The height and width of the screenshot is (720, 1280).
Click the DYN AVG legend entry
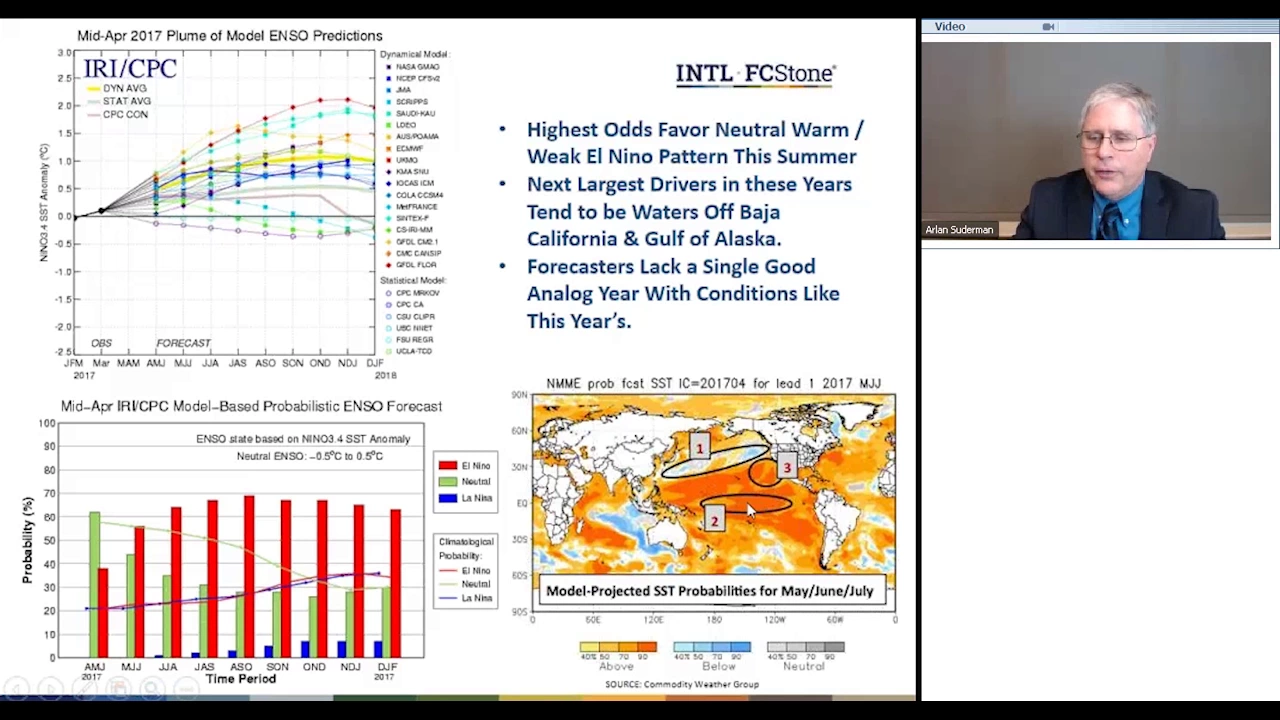[x=118, y=88]
